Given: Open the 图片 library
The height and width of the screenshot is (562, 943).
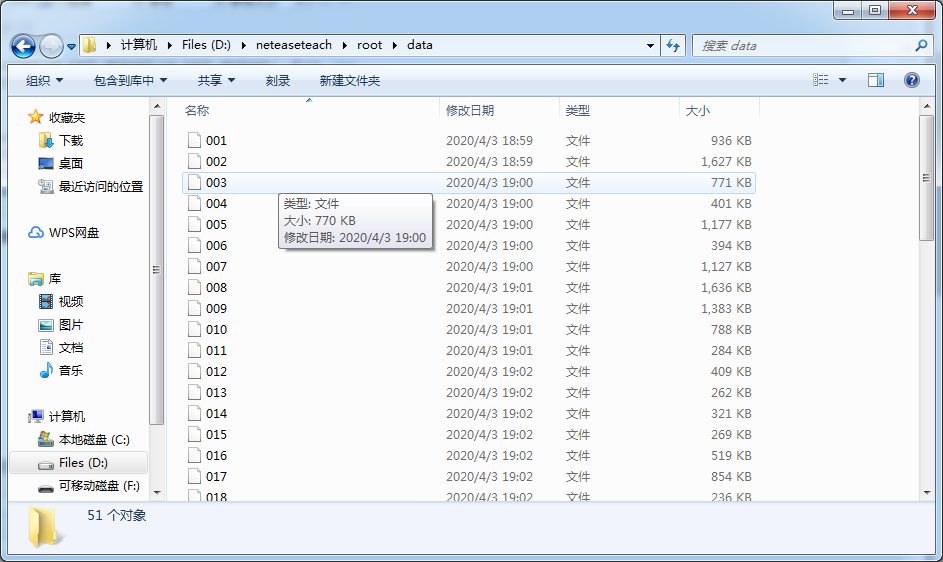Looking at the screenshot, I should (71, 325).
